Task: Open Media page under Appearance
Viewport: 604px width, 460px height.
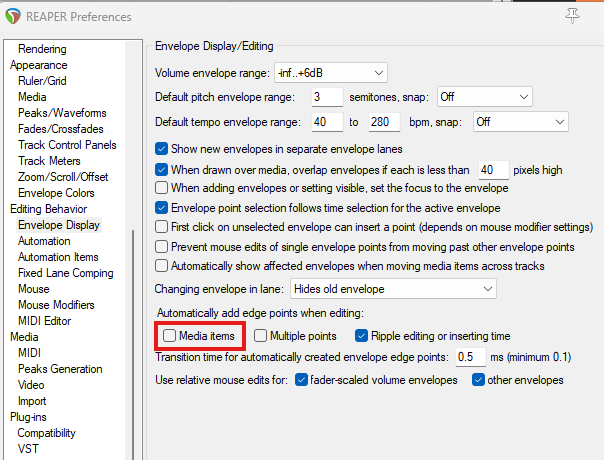Action: (32, 97)
